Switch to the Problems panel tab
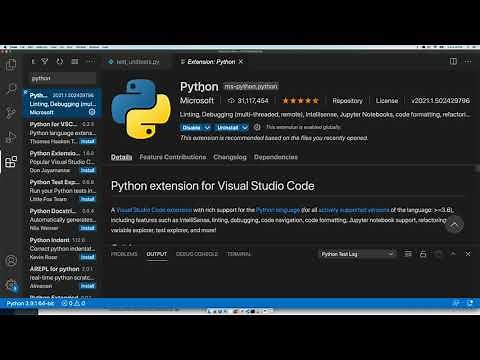The image size is (480, 360). click(x=124, y=254)
